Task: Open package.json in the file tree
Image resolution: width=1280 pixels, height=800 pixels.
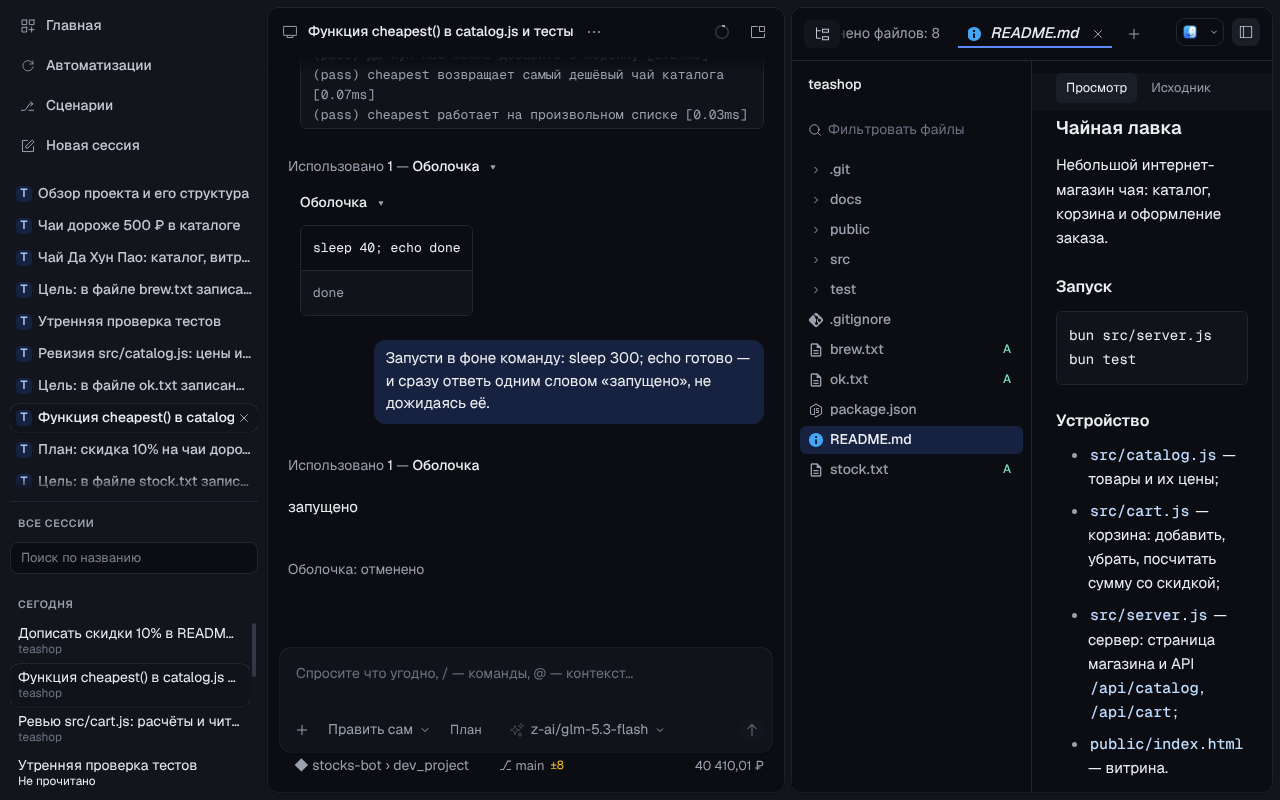Action: (911, 409)
